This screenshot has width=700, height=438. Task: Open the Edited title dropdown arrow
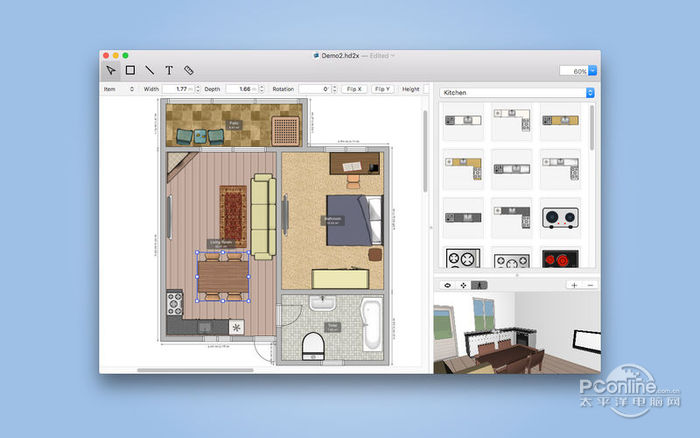393,56
